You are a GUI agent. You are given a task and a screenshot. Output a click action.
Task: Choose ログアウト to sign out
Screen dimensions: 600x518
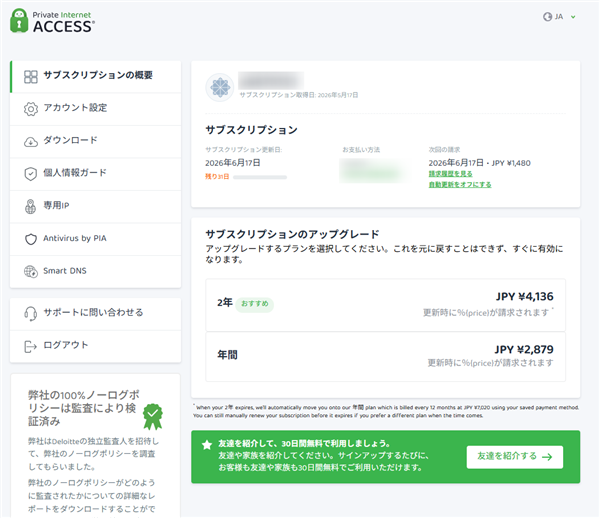[x=96, y=346]
